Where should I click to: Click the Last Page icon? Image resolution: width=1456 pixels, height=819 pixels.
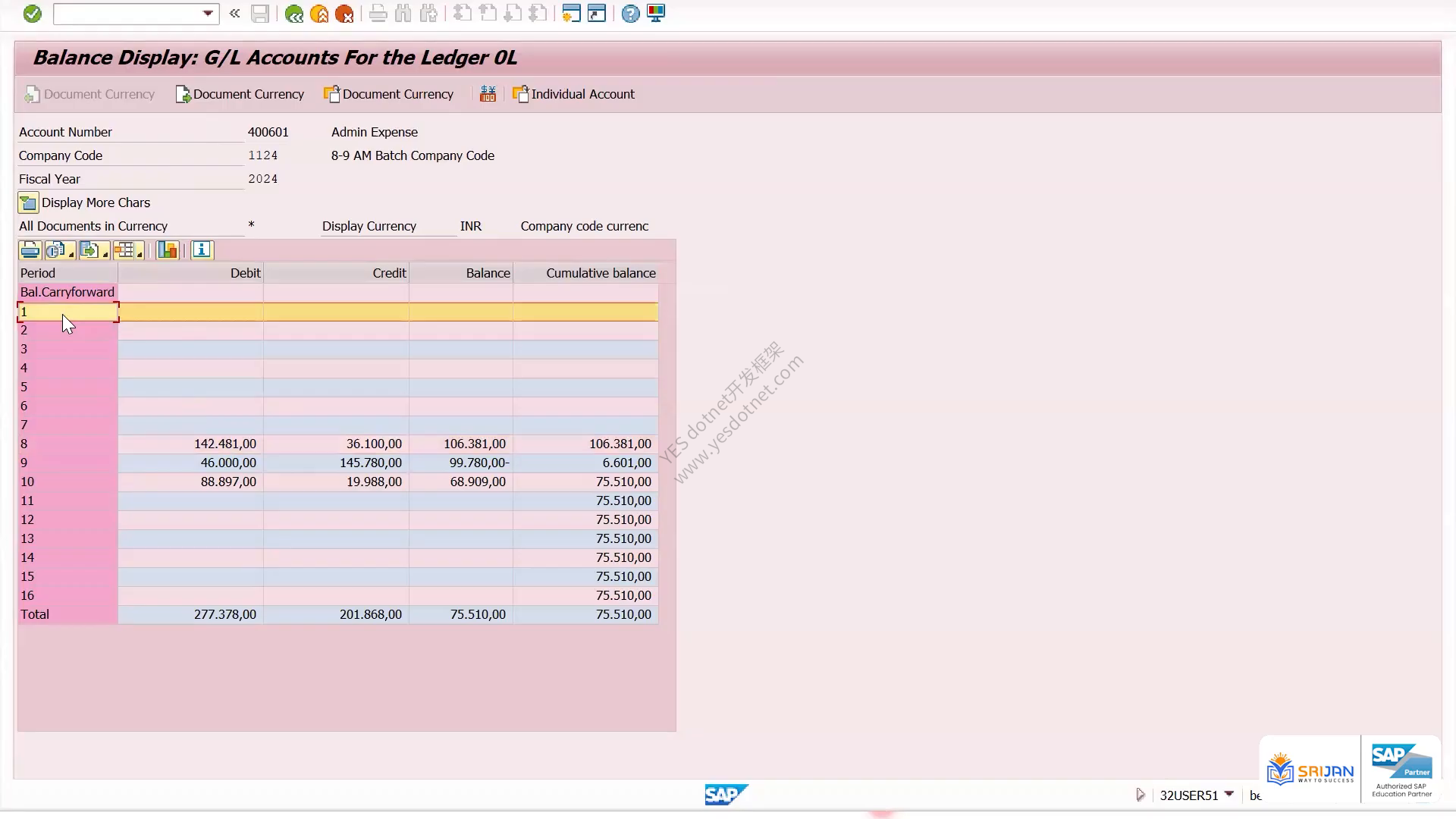click(538, 14)
